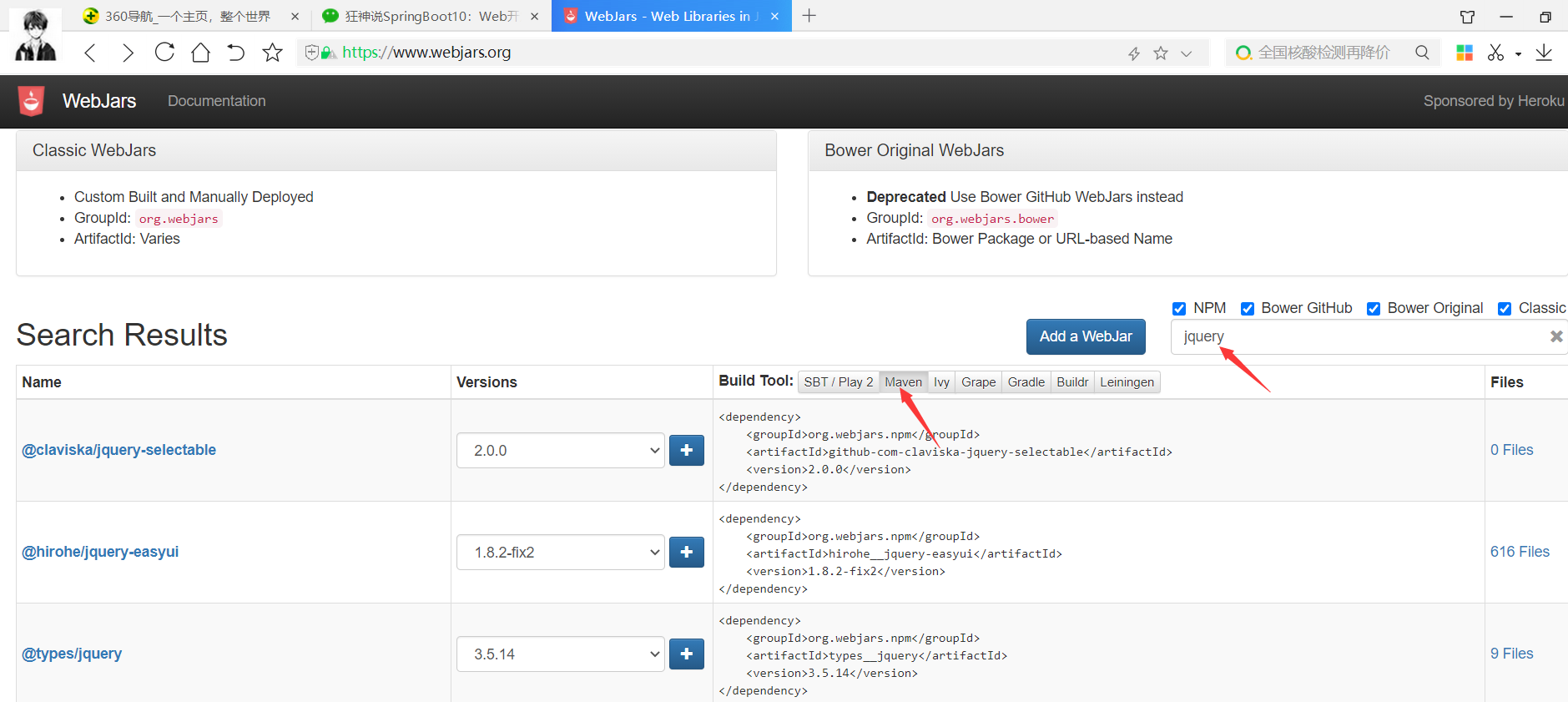
Task: Open the browser home page icon
Action: pyautogui.click(x=200, y=53)
